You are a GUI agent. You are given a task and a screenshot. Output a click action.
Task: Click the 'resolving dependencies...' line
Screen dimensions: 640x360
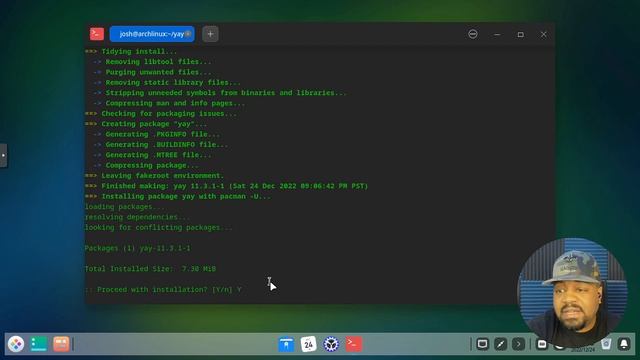coord(138,217)
